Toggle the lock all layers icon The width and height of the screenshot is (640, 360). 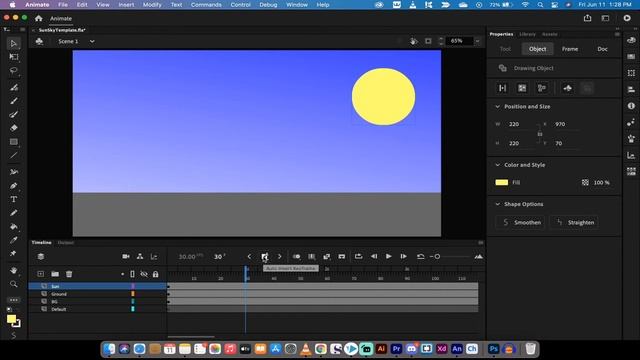coord(156,274)
